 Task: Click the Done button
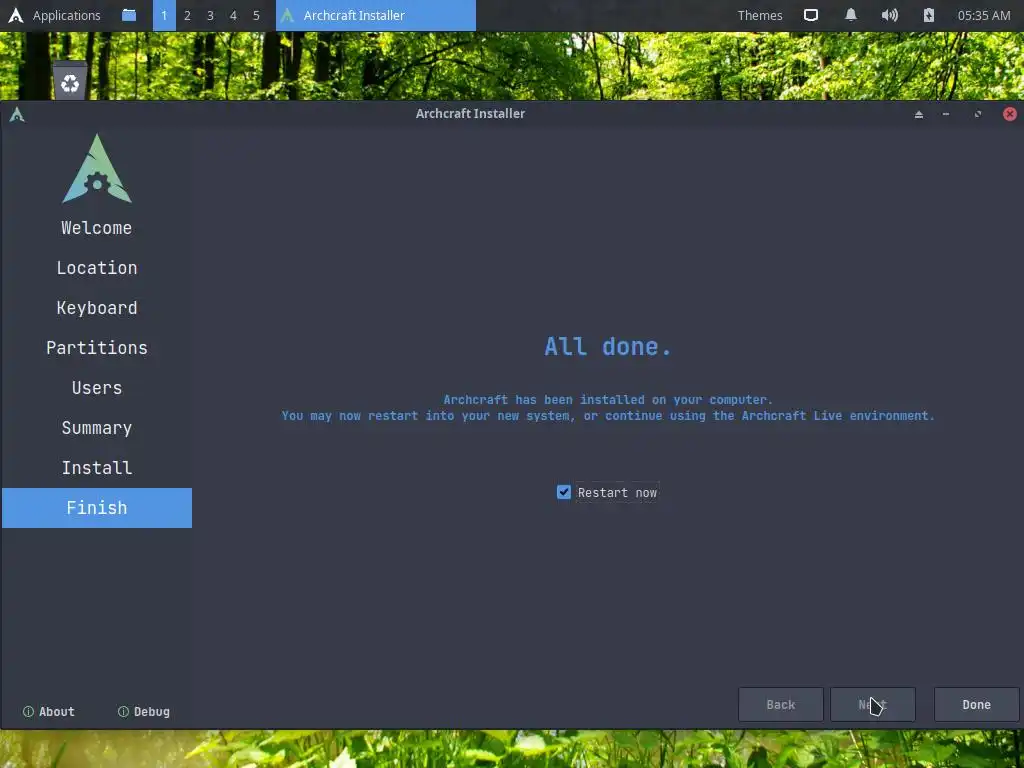976,704
